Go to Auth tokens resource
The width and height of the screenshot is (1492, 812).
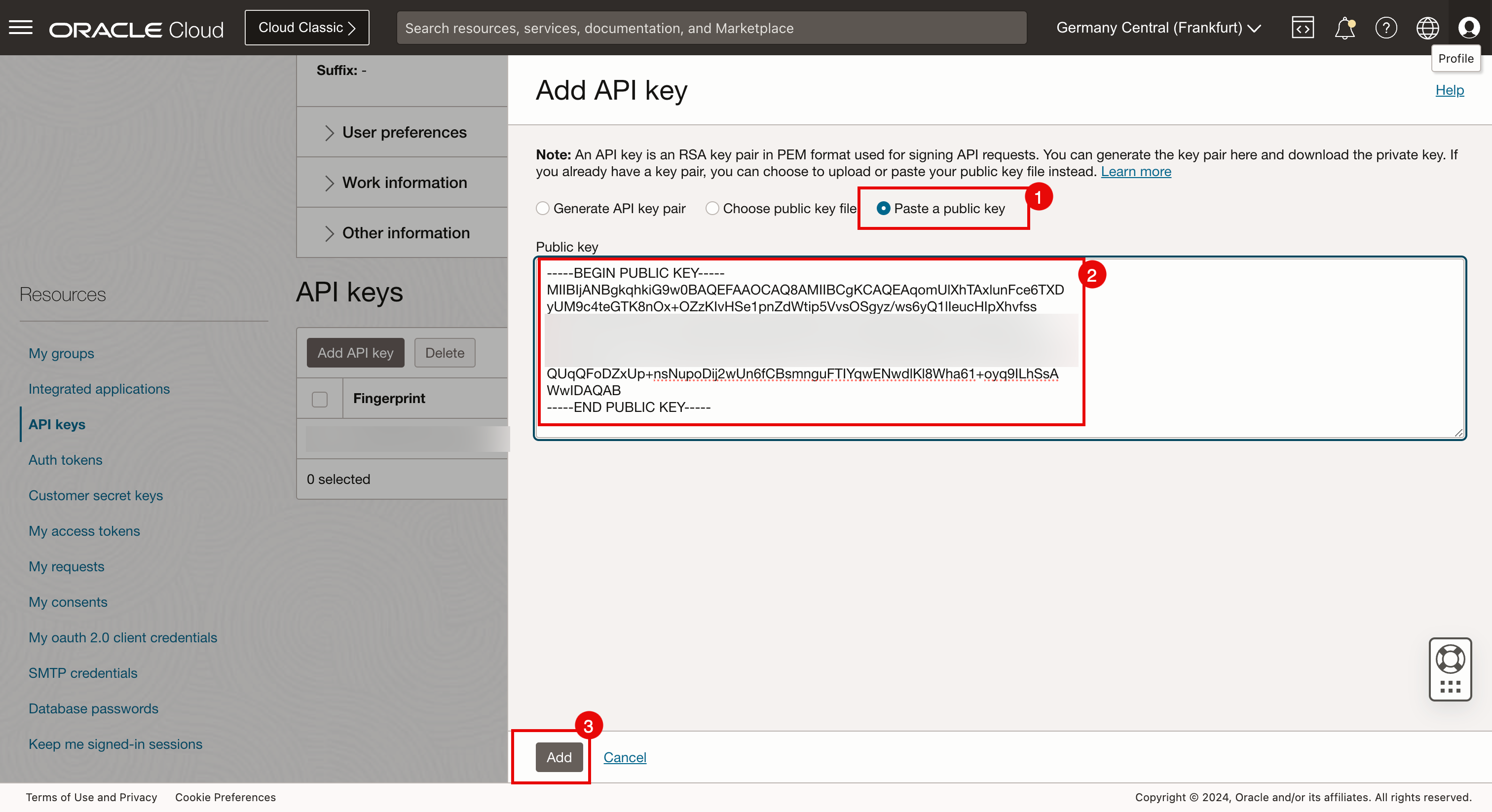point(66,460)
